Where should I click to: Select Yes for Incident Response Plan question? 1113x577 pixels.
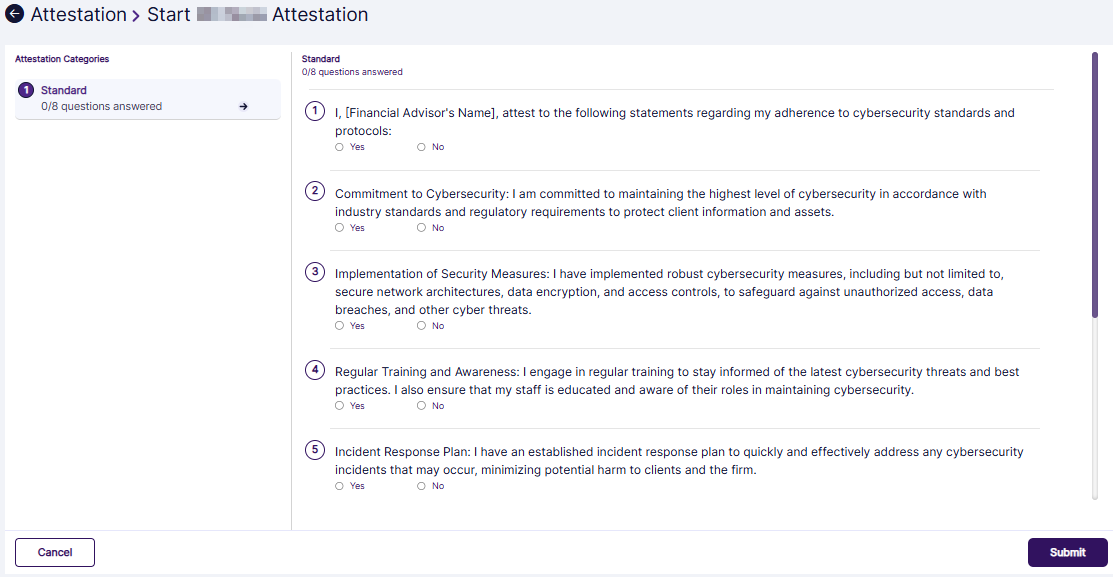click(339, 485)
